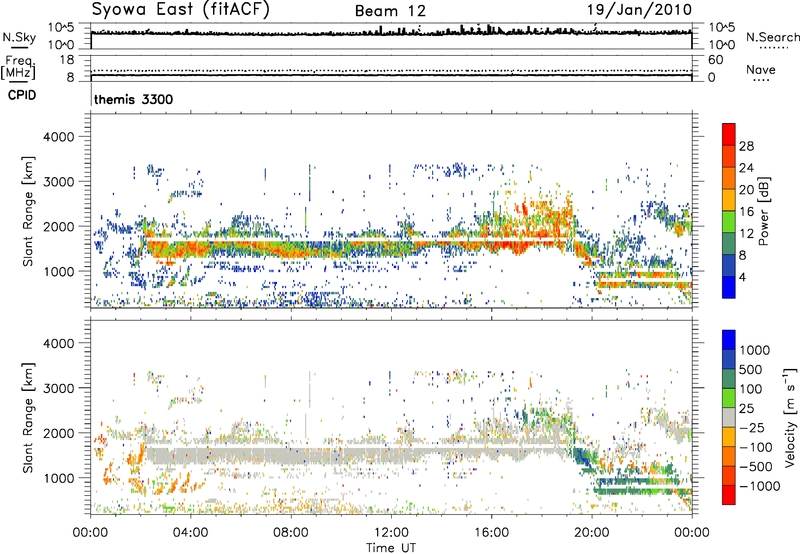Click the 'N.Sky' legend label
This screenshot has height=554, width=800.
[19, 37]
